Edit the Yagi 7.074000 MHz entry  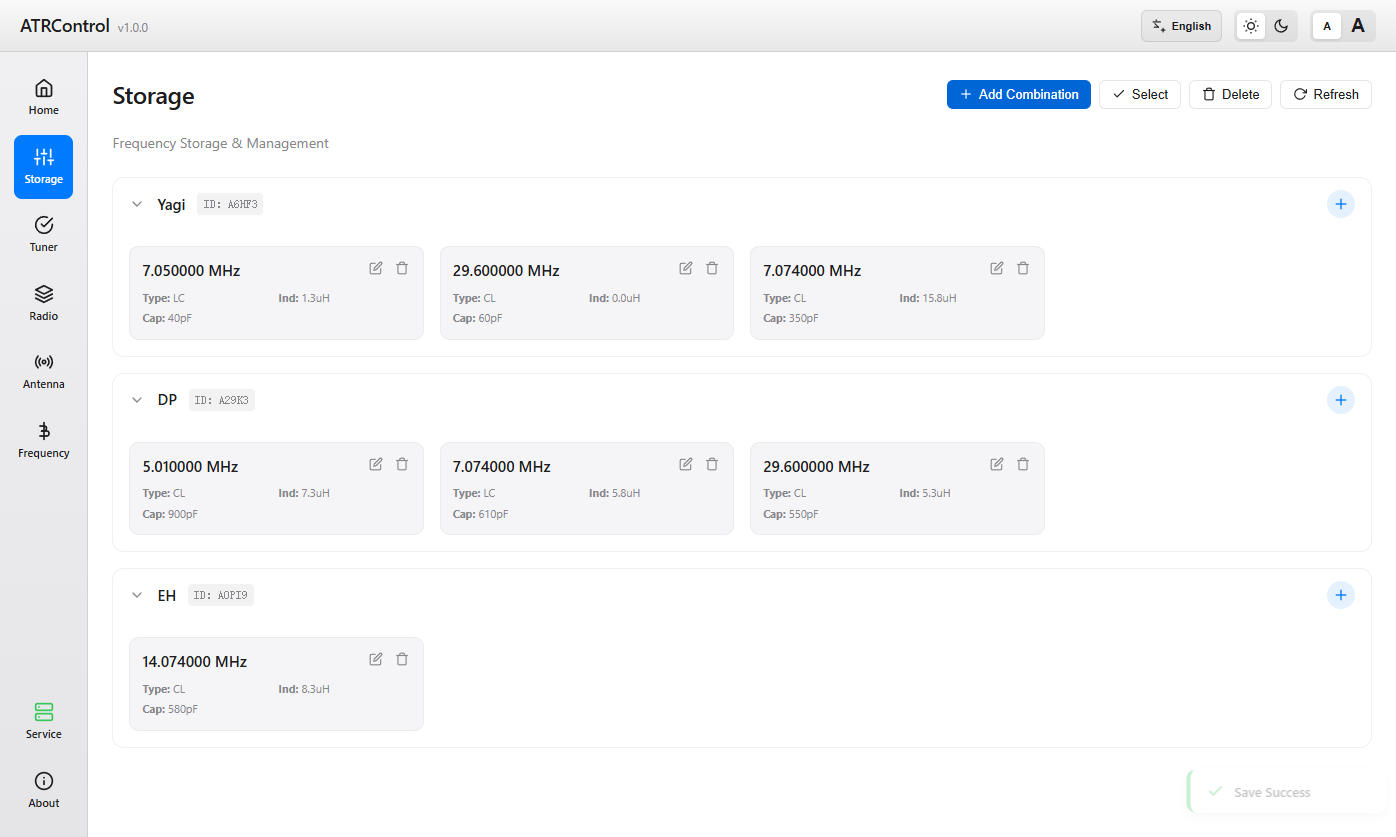[997, 268]
